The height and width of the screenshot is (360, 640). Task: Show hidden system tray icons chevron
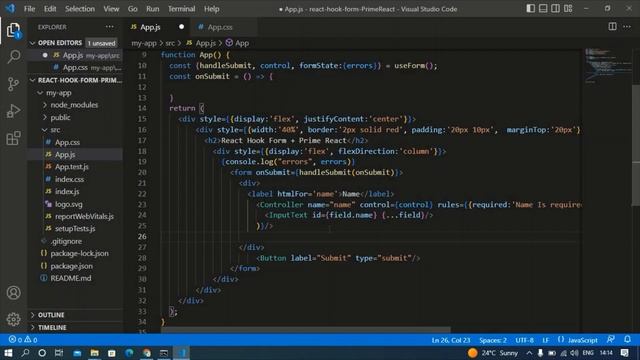(x=529, y=353)
